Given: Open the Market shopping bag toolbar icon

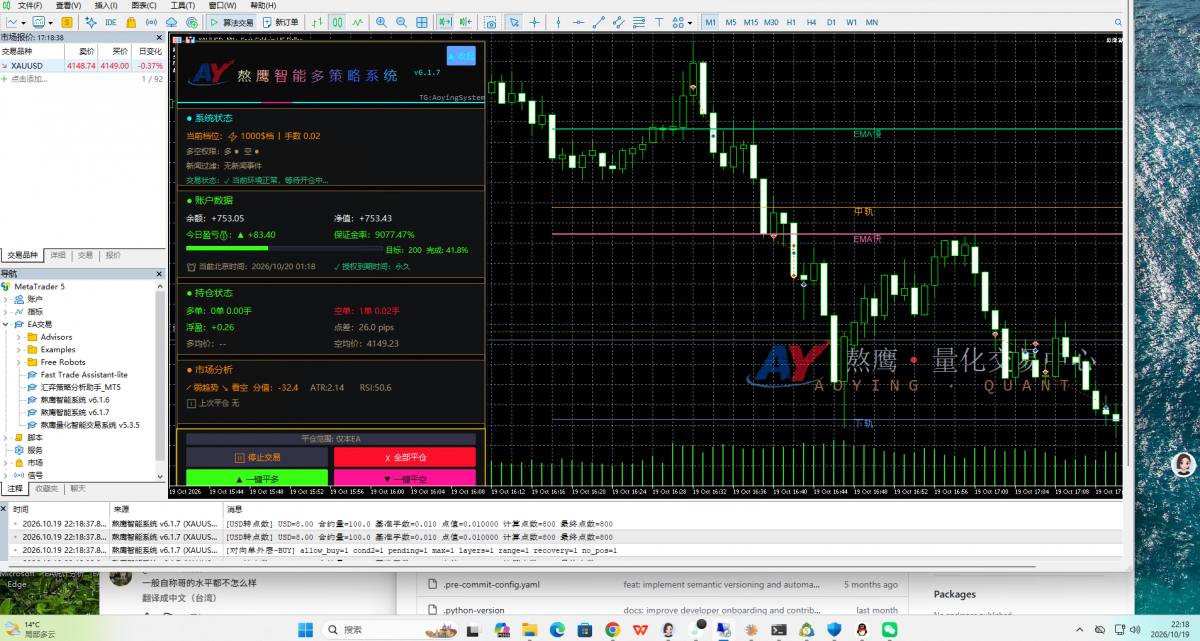Looking at the screenshot, I should [131, 22].
